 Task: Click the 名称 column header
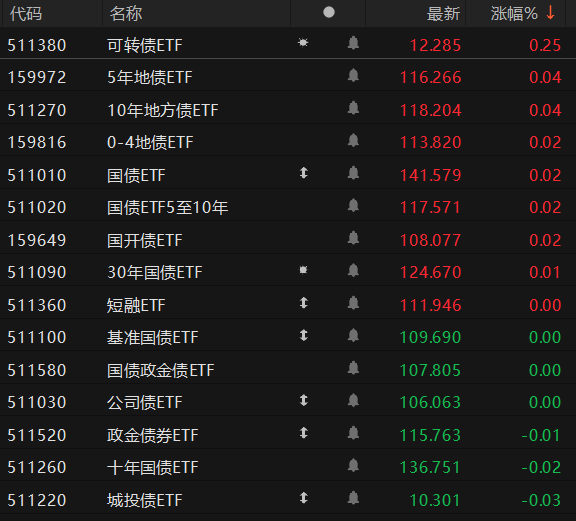click(x=126, y=14)
